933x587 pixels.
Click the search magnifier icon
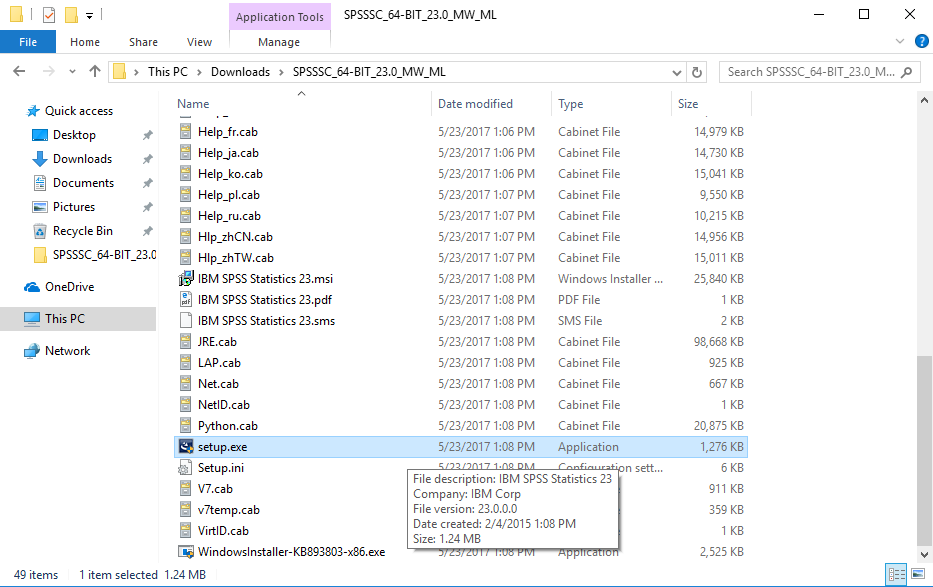tap(906, 72)
